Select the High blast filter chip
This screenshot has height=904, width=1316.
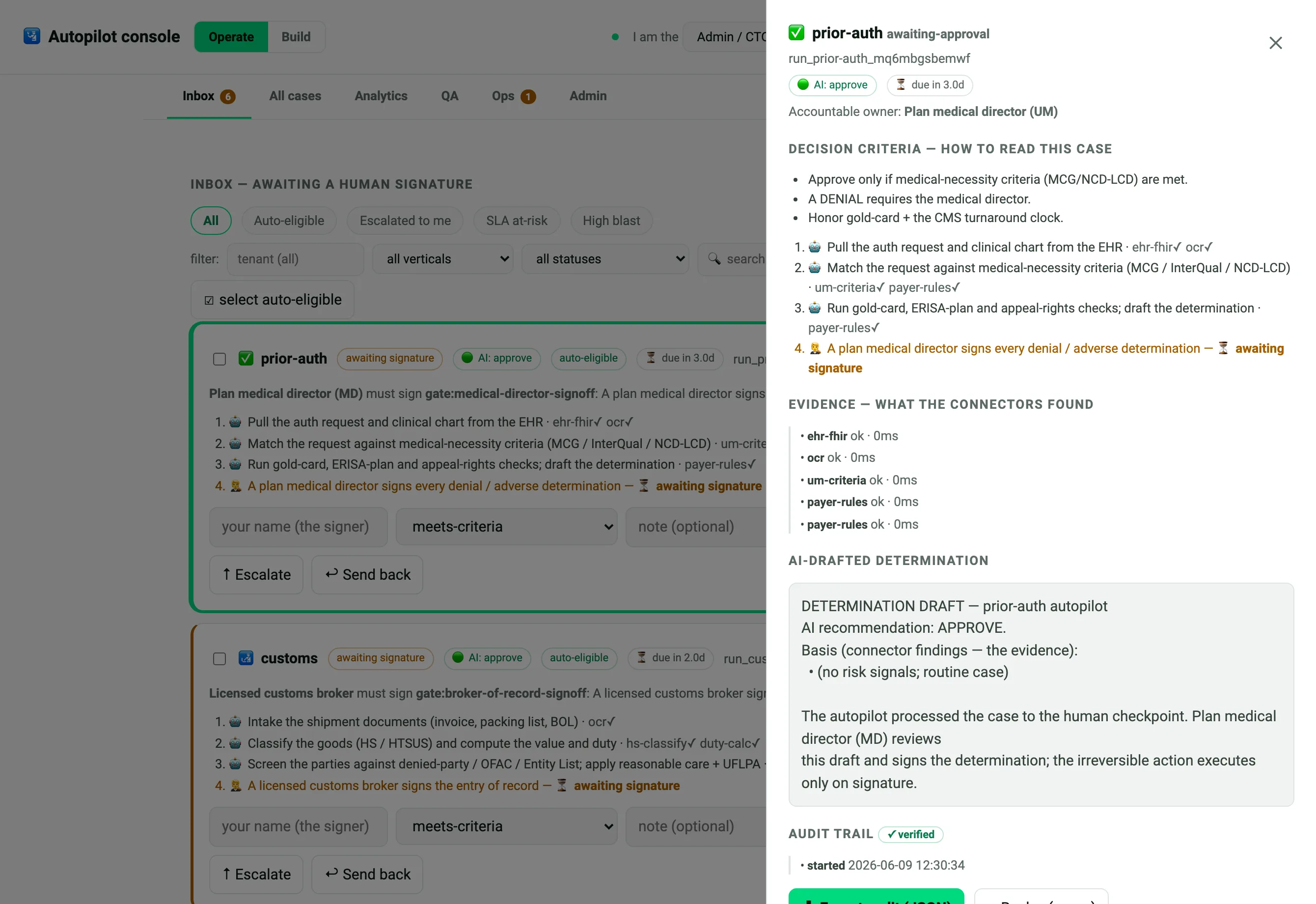pos(611,221)
